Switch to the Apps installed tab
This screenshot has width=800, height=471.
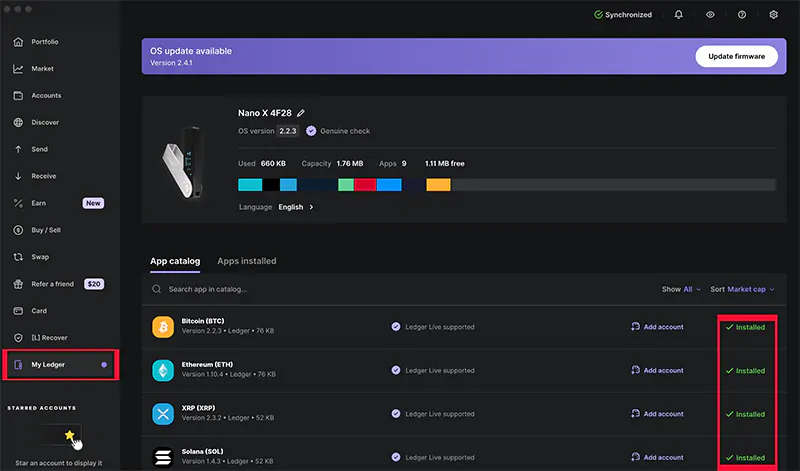click(246, 261)
